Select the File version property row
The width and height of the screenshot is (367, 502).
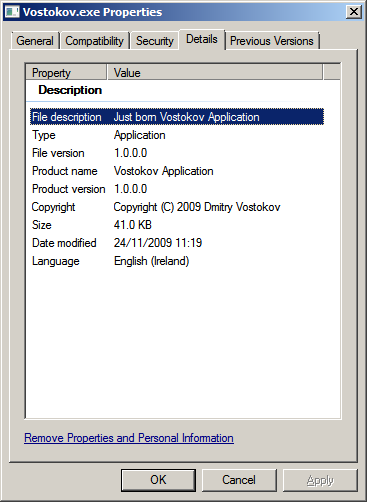pyautogui.click(x=177, y=153)
